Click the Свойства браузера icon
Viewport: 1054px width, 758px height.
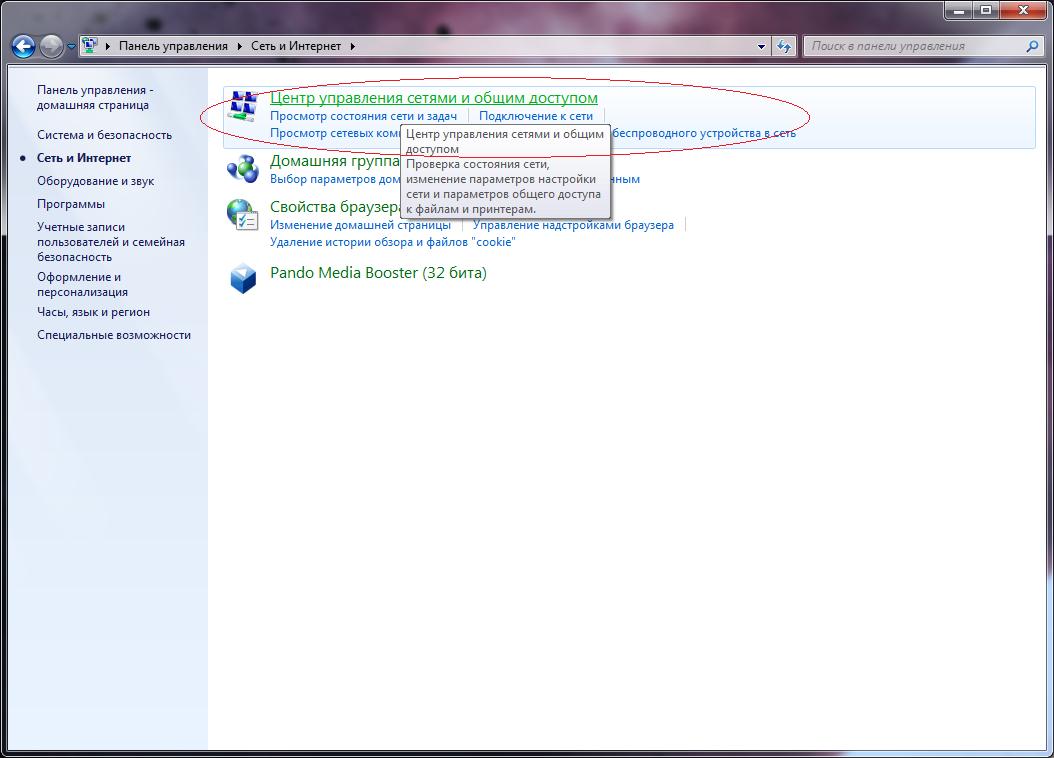(242, 215)
